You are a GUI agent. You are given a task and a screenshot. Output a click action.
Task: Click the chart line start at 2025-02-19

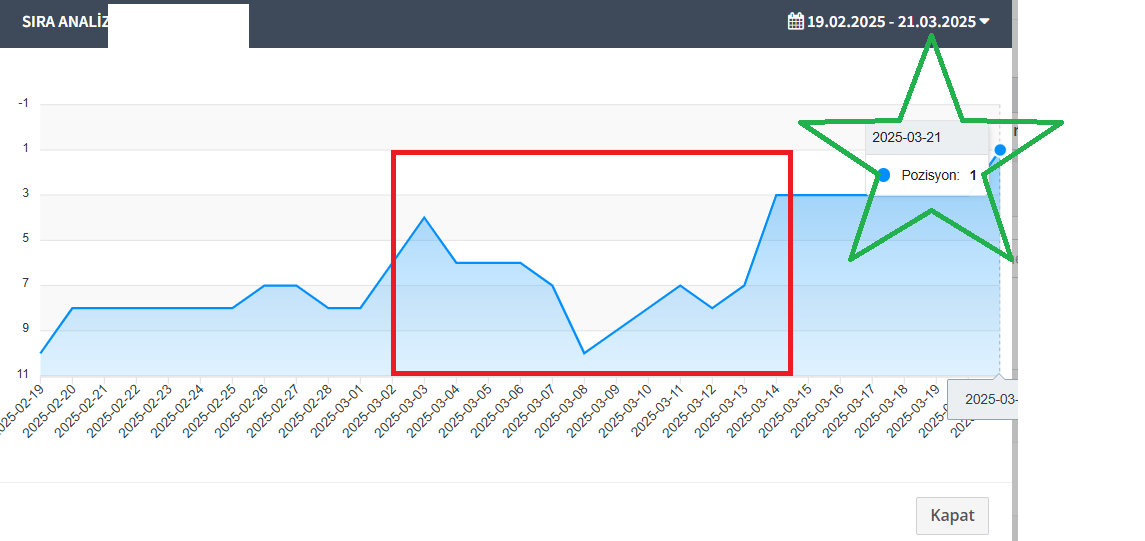(x=41, y=353)
